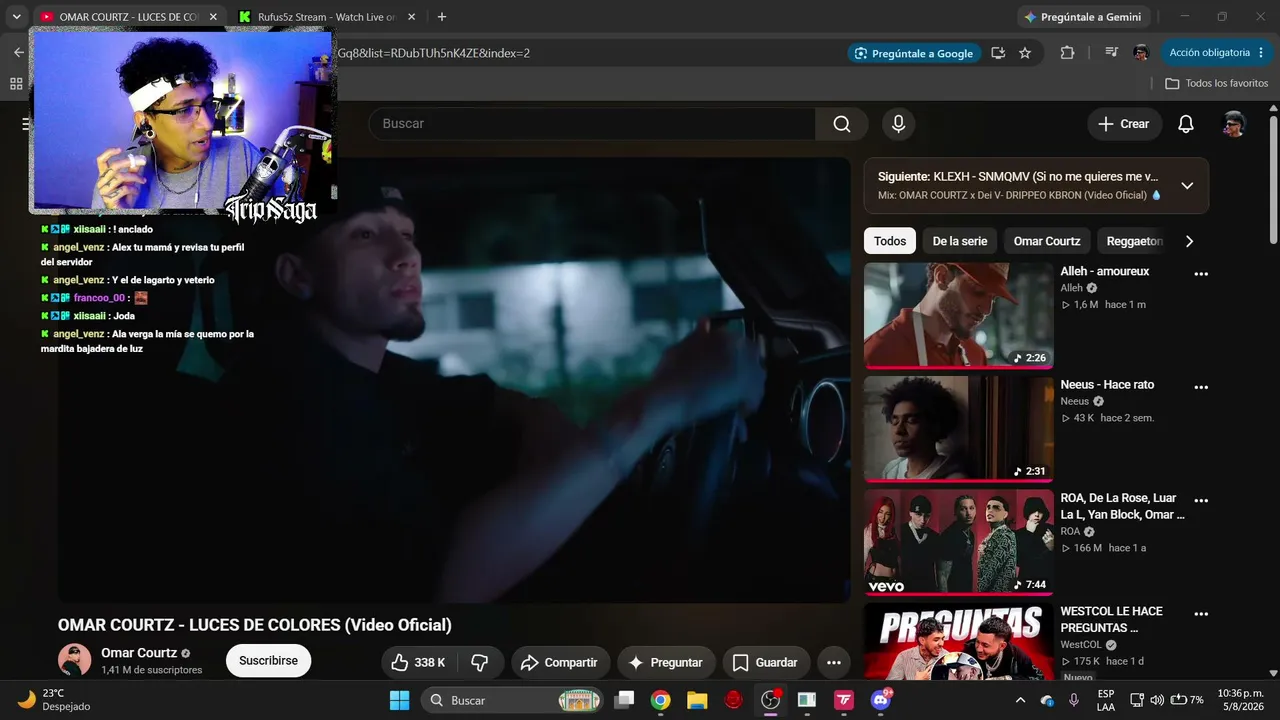
Task: Click the Alleh - amoureux title
Action: (x=1105, y=271)
